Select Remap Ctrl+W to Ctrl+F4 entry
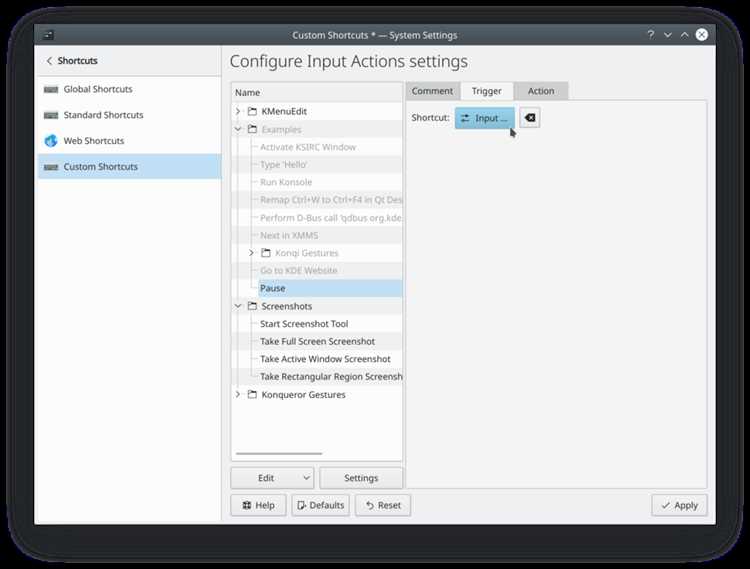This screenshot has height=569, width=750. (x=331, y=200)
